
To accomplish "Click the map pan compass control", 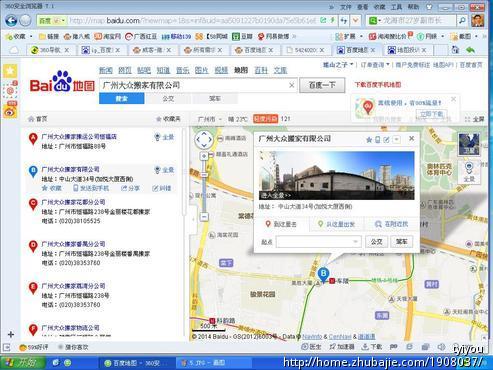I will click(204, 140).
